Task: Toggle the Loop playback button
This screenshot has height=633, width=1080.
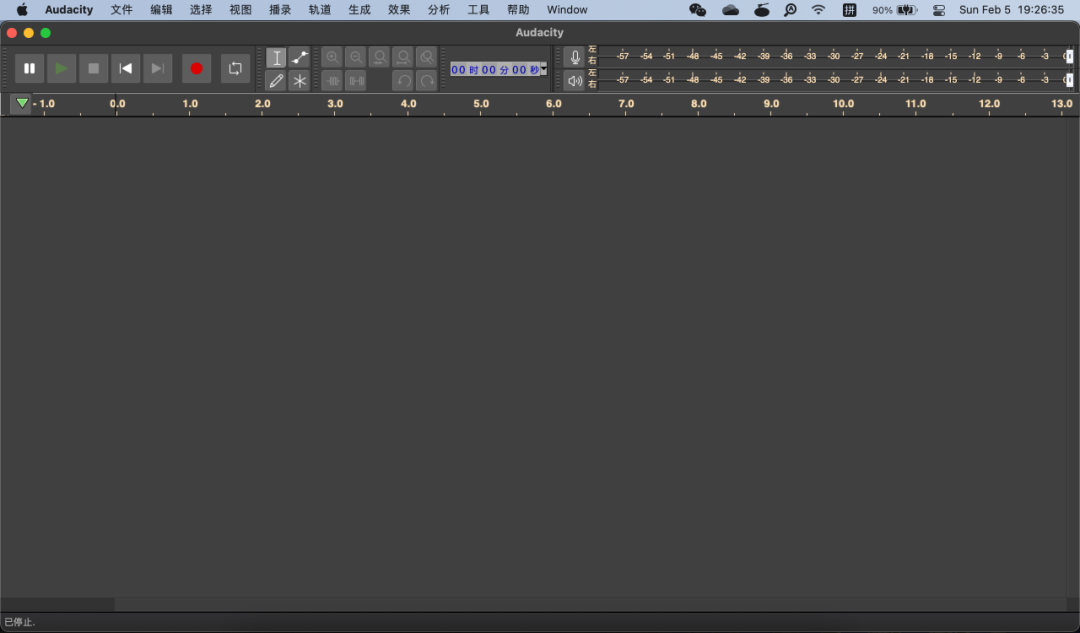Action: click(236, 68)
